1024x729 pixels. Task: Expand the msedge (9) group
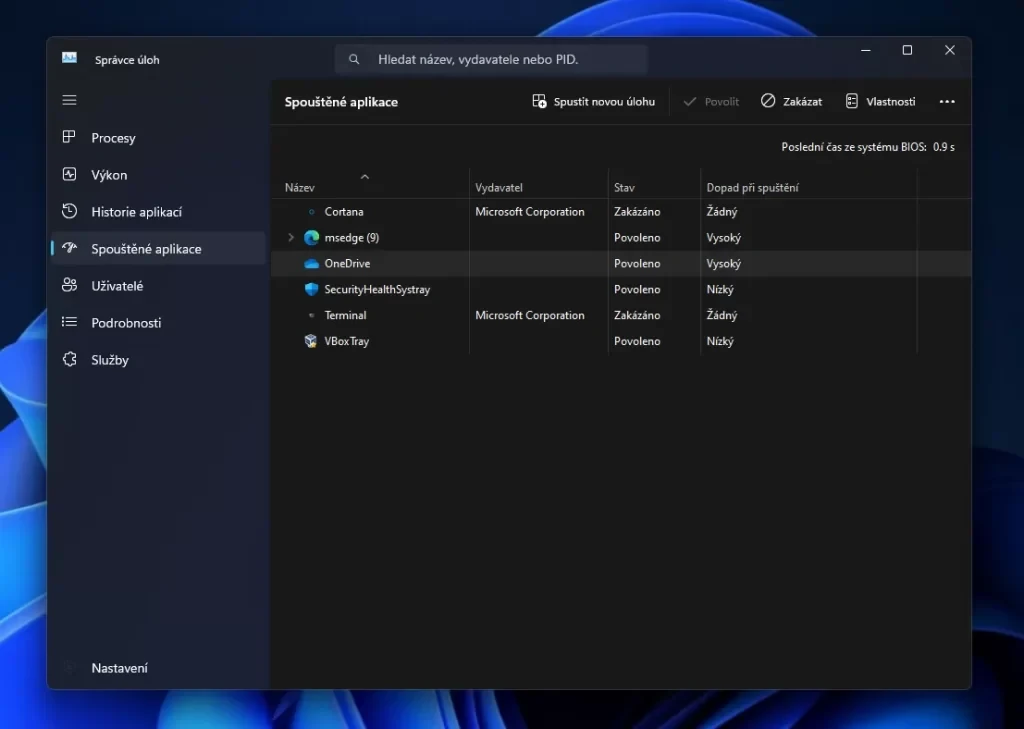[x=290, y=238]
